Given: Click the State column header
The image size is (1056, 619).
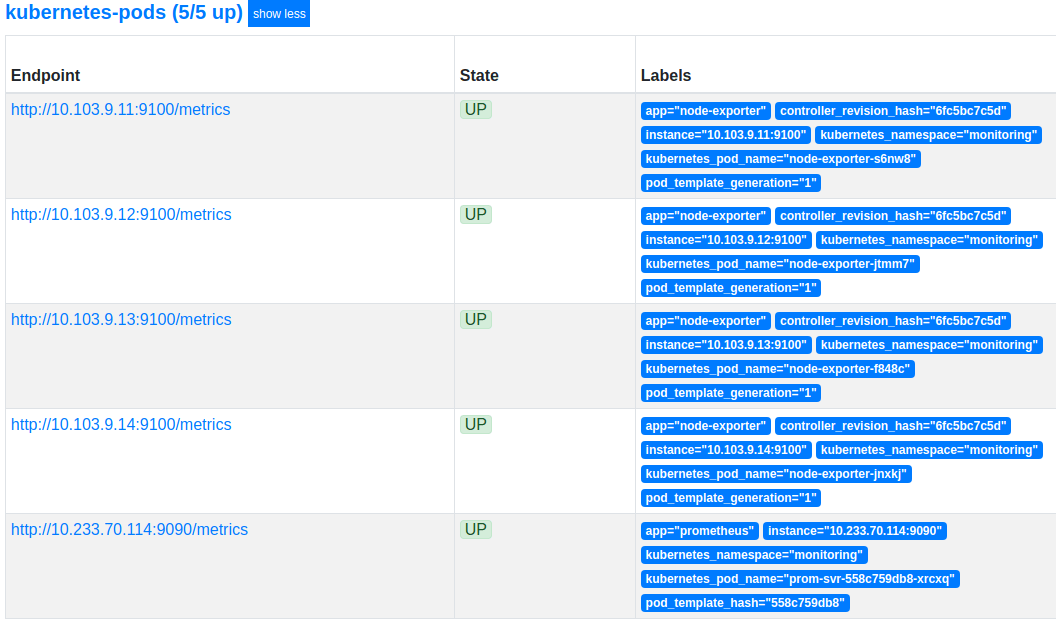Looking at the screenshot, I should [479, 75].
